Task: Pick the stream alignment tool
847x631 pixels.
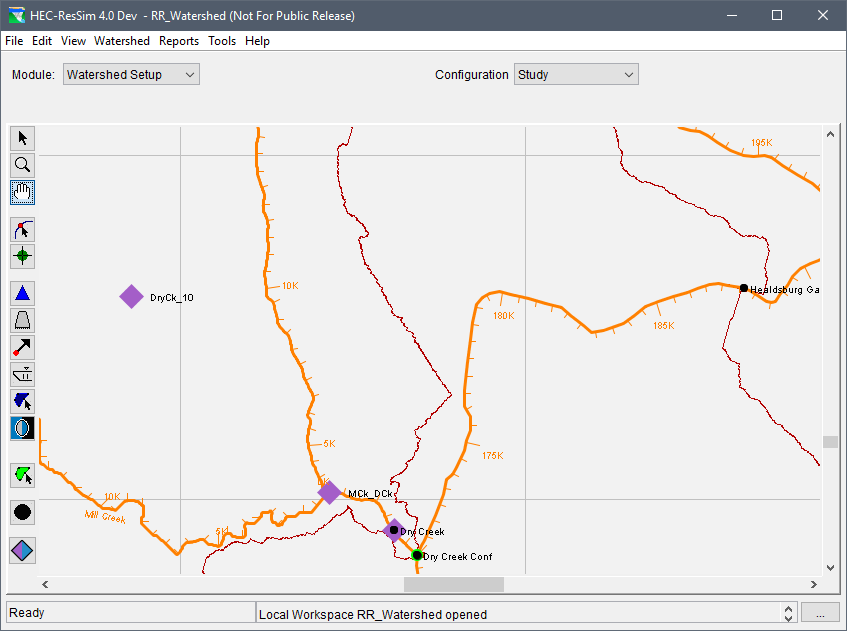Action: tap(22, 230)
